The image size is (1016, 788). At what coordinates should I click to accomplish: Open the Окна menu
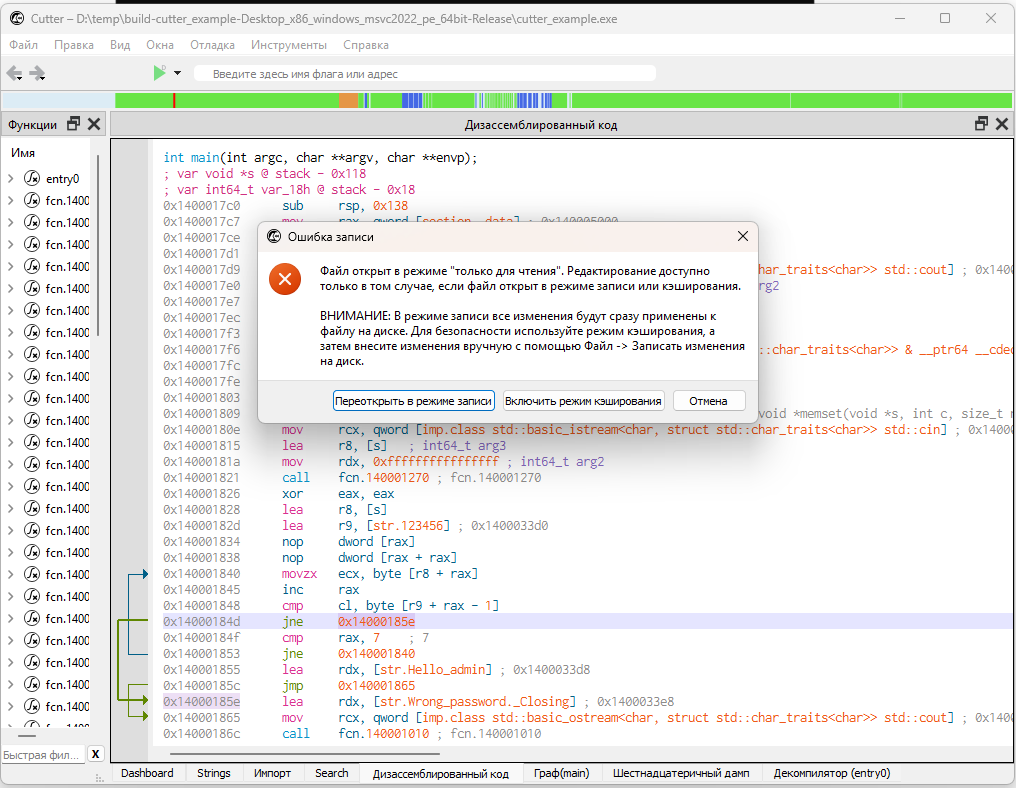(x=160, y=45)
